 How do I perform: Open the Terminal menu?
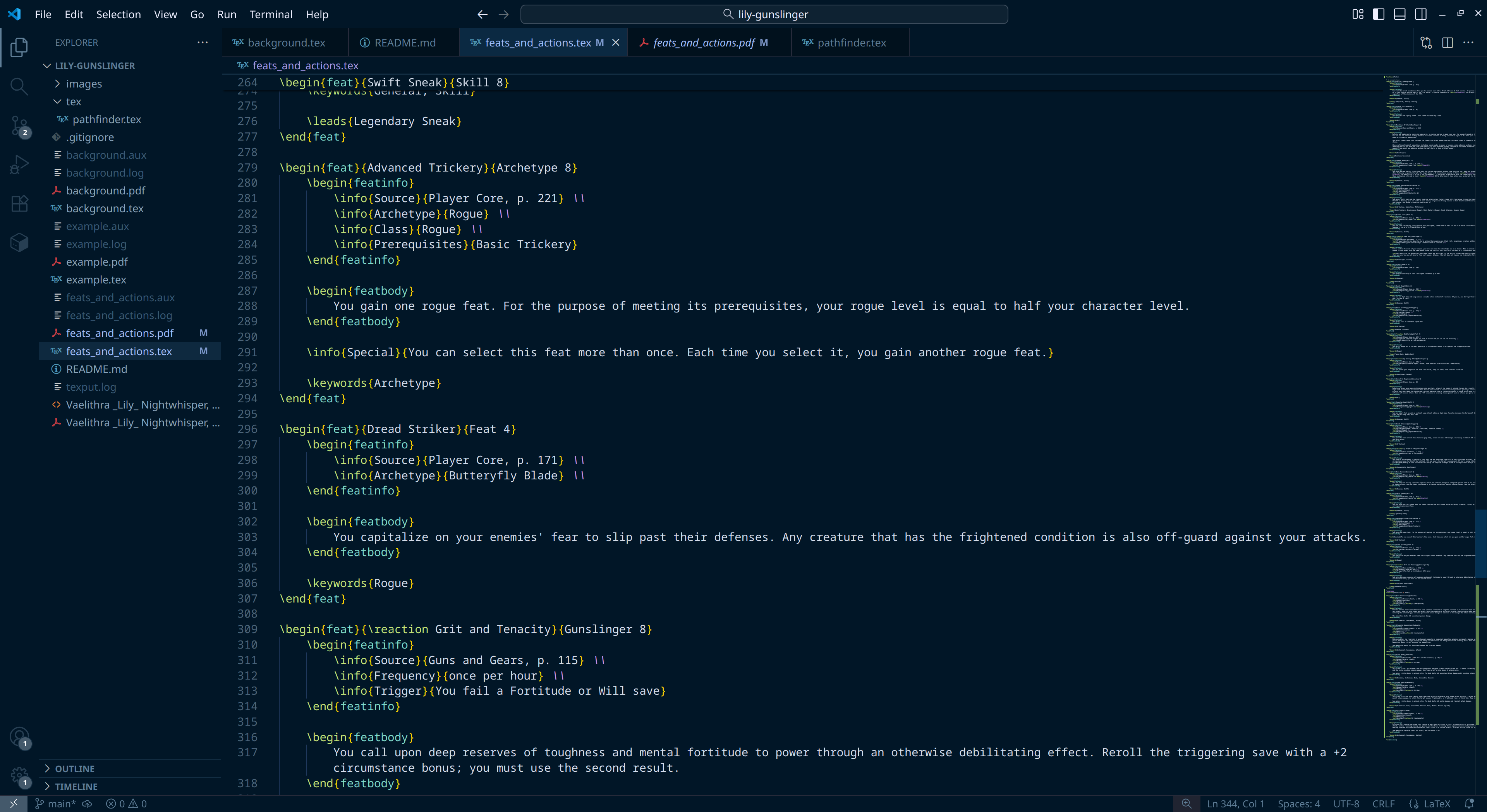[271, 14]
